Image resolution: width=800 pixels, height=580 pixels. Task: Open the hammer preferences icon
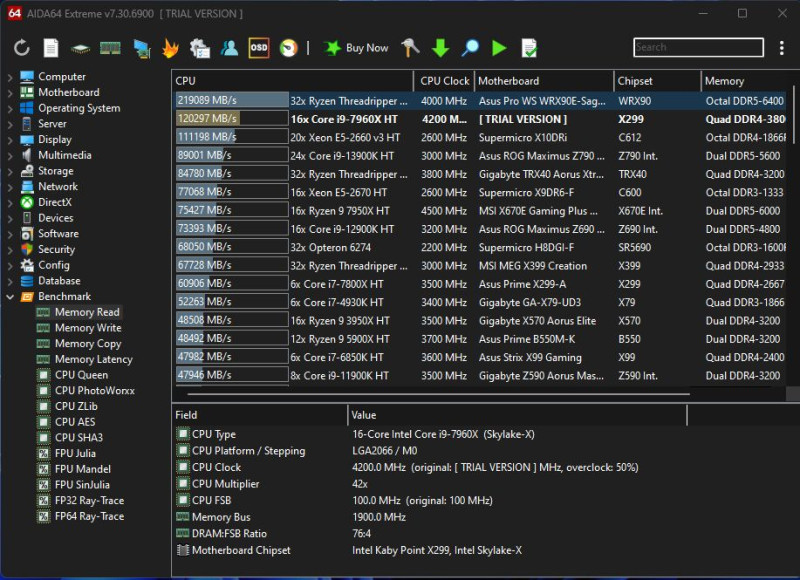pyautogui.click(x=410, y=48)
